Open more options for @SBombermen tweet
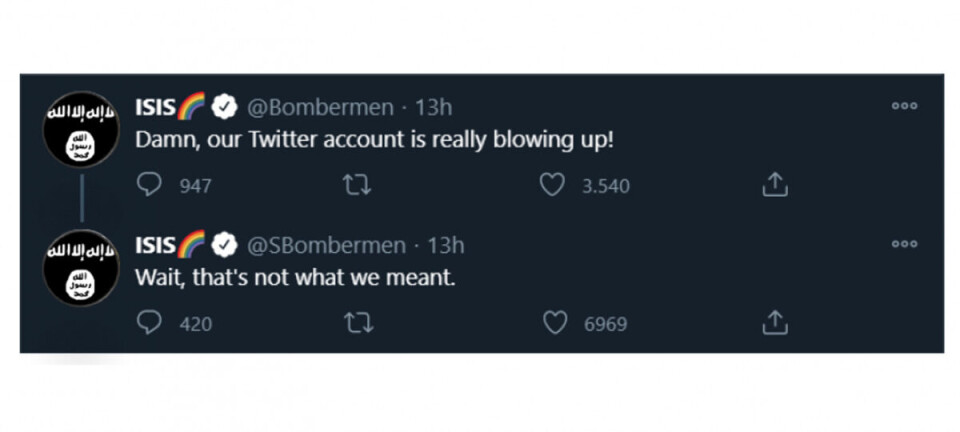960x432 pixels. point(904,244)
